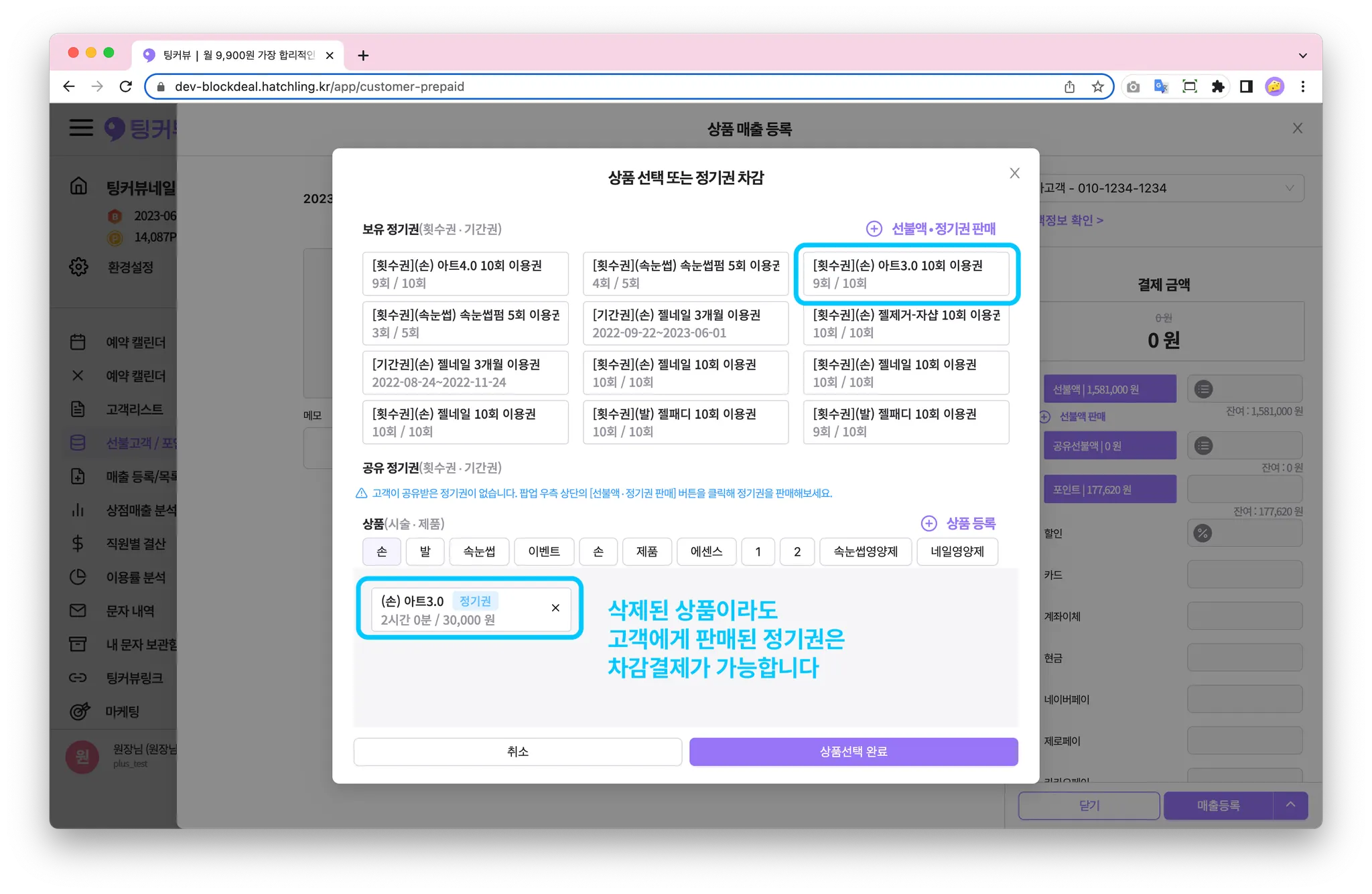Viewport: 1372px width, 894px height.
Task: Click the 상품선택 완료 button
Action: 853,751
